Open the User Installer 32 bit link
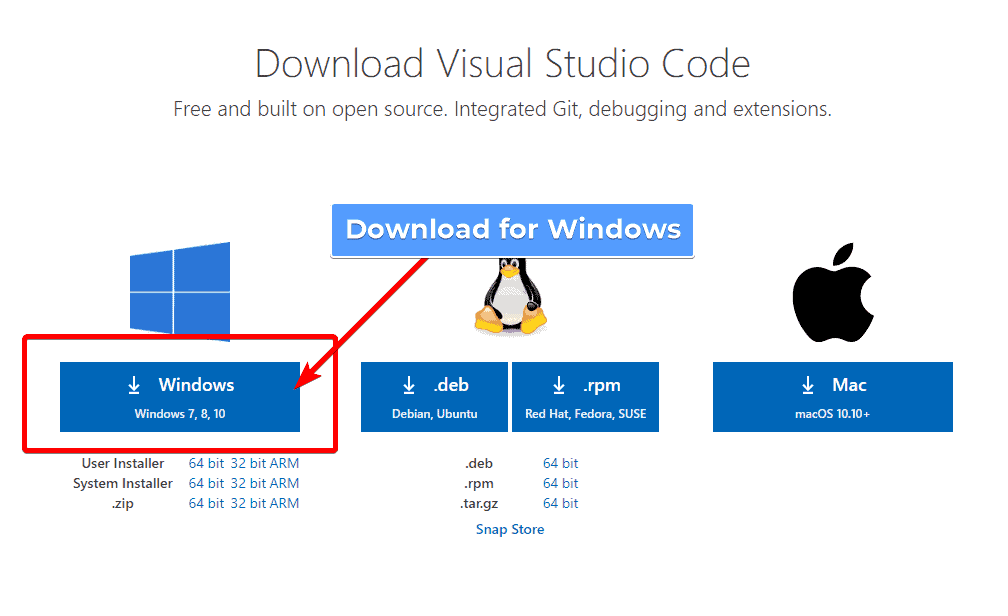Screen dimensions: 1008x616 click(248, 463)
